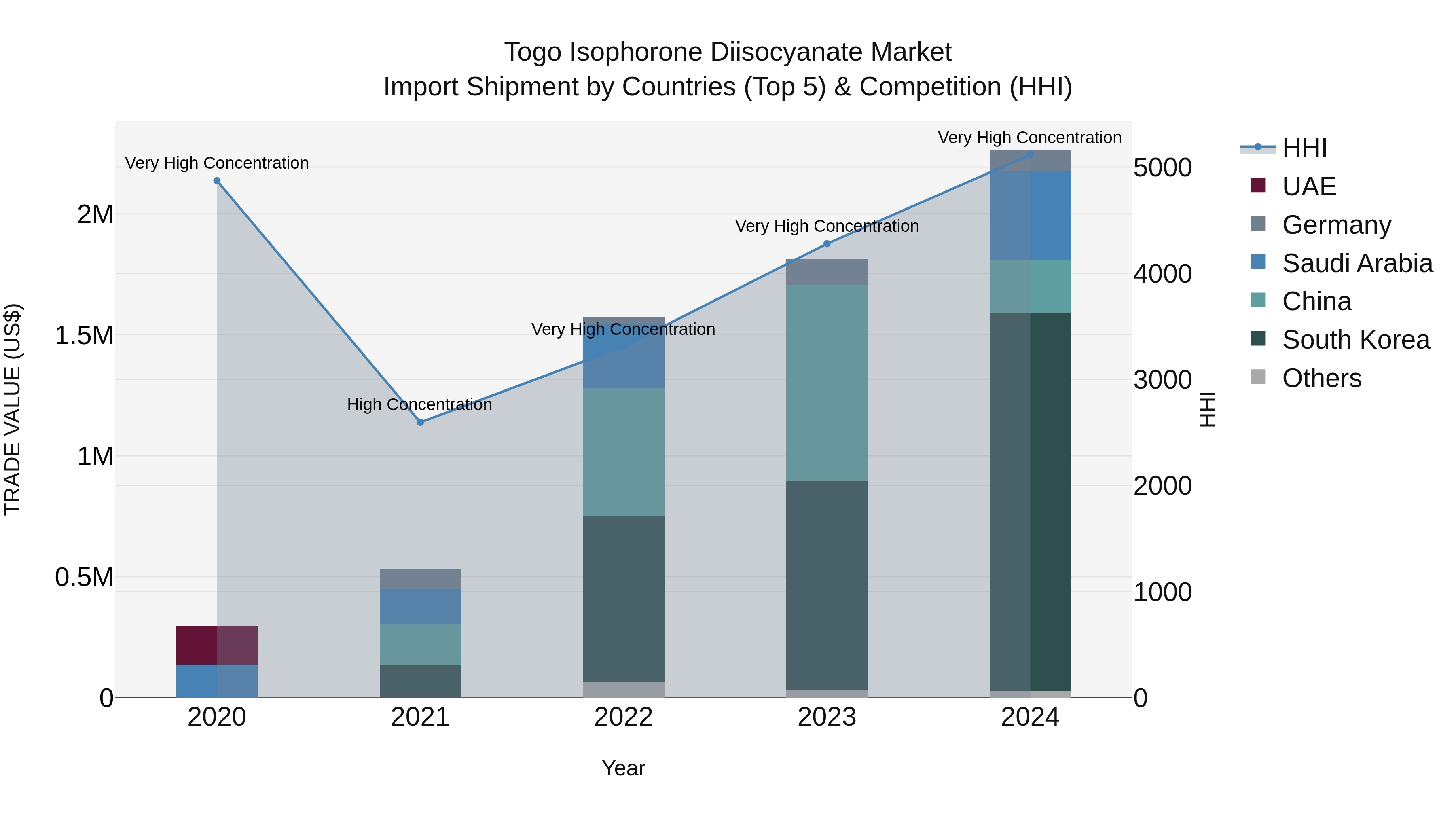Click the Germany bar segment in 2023
1456x819 pixels.
pos(827,272)
